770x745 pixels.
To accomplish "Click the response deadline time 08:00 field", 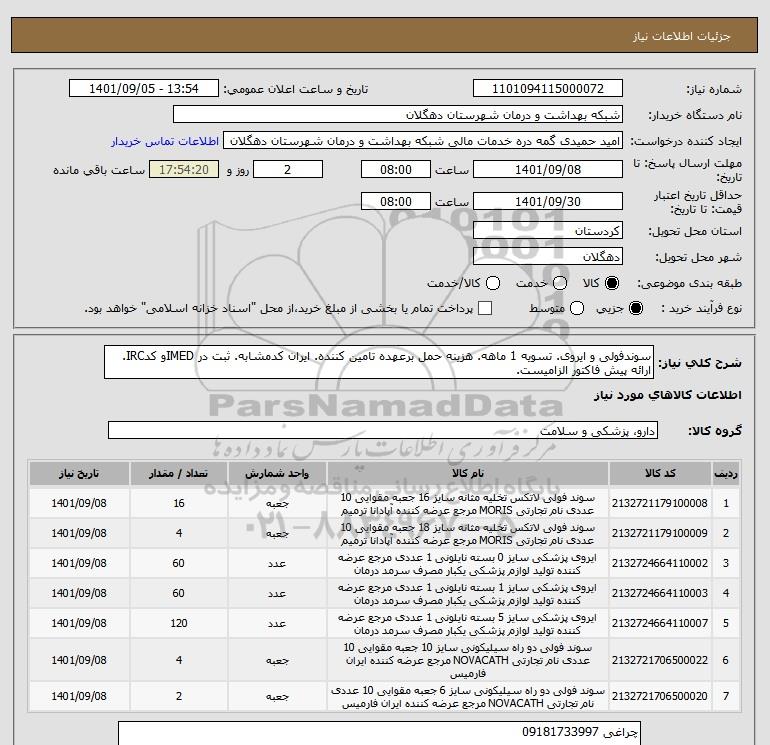I will coord(396,170).
